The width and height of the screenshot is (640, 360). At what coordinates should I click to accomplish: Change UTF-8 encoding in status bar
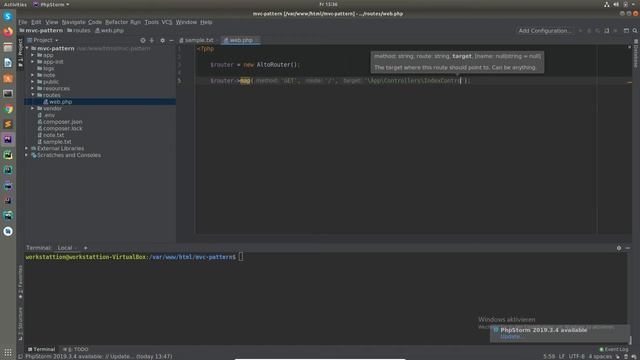click(576, 356)
